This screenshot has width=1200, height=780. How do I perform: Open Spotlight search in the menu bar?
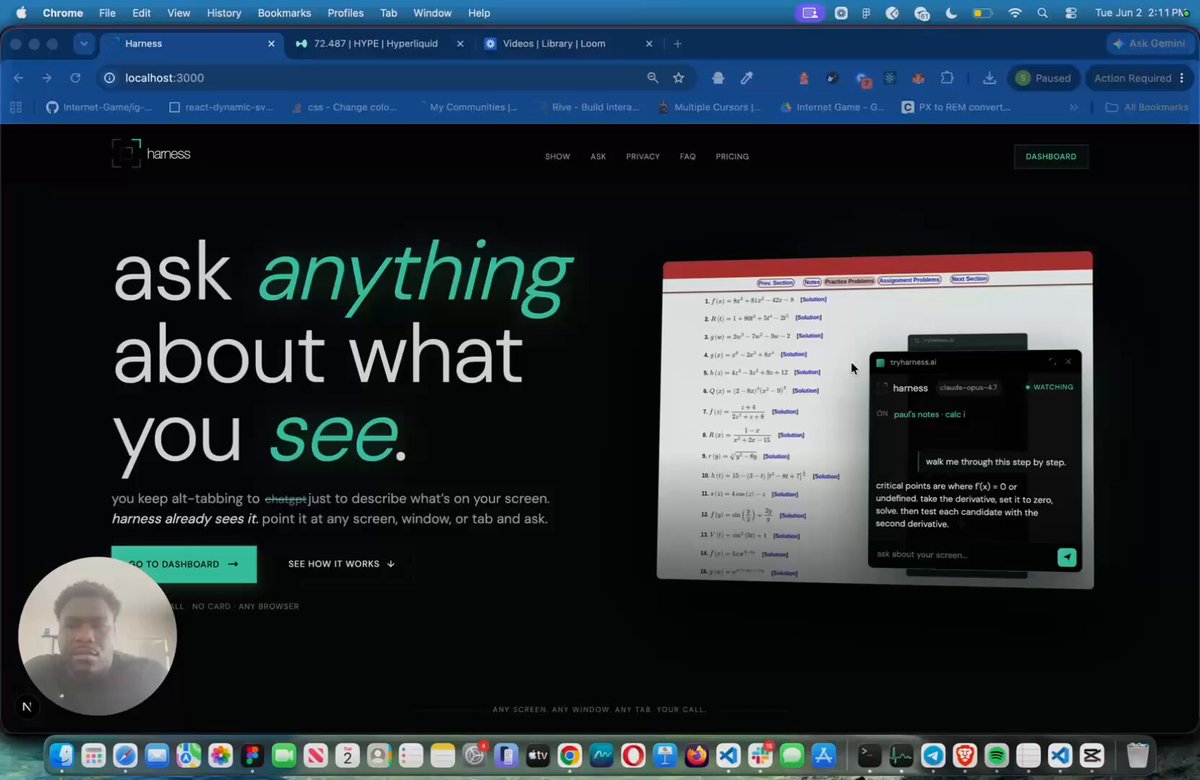(x=1043, y=13)
